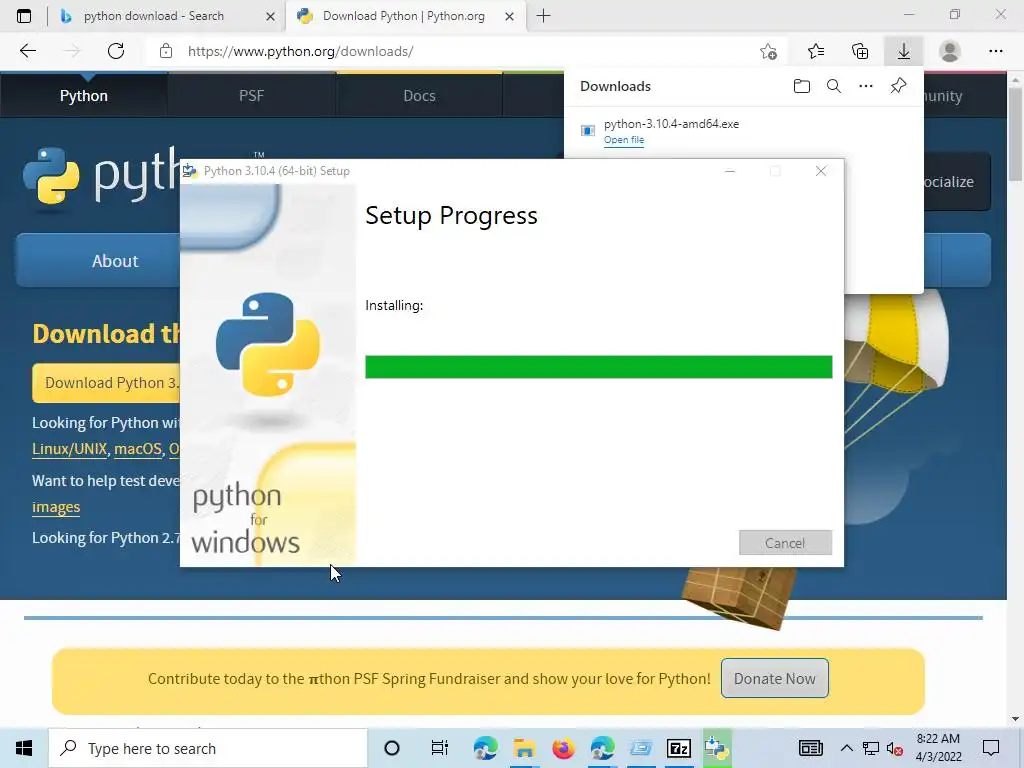Image resolution: width=1024 pixels, height=768 pixels.
Task: Open the tab actions menu icon
Action: (x=24, y=16)
